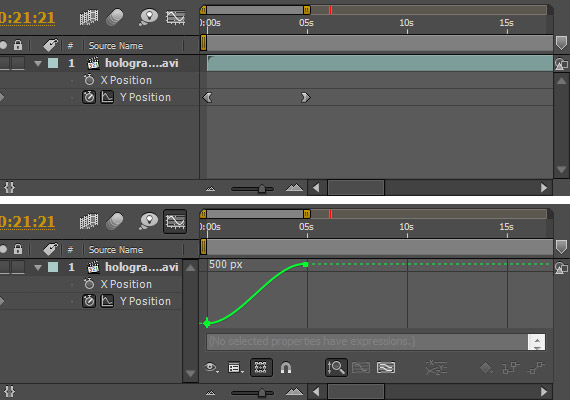Click the expression text field in graph editor
The height and width of the screenshot is (400, 570).
click(x=367, y=341)
